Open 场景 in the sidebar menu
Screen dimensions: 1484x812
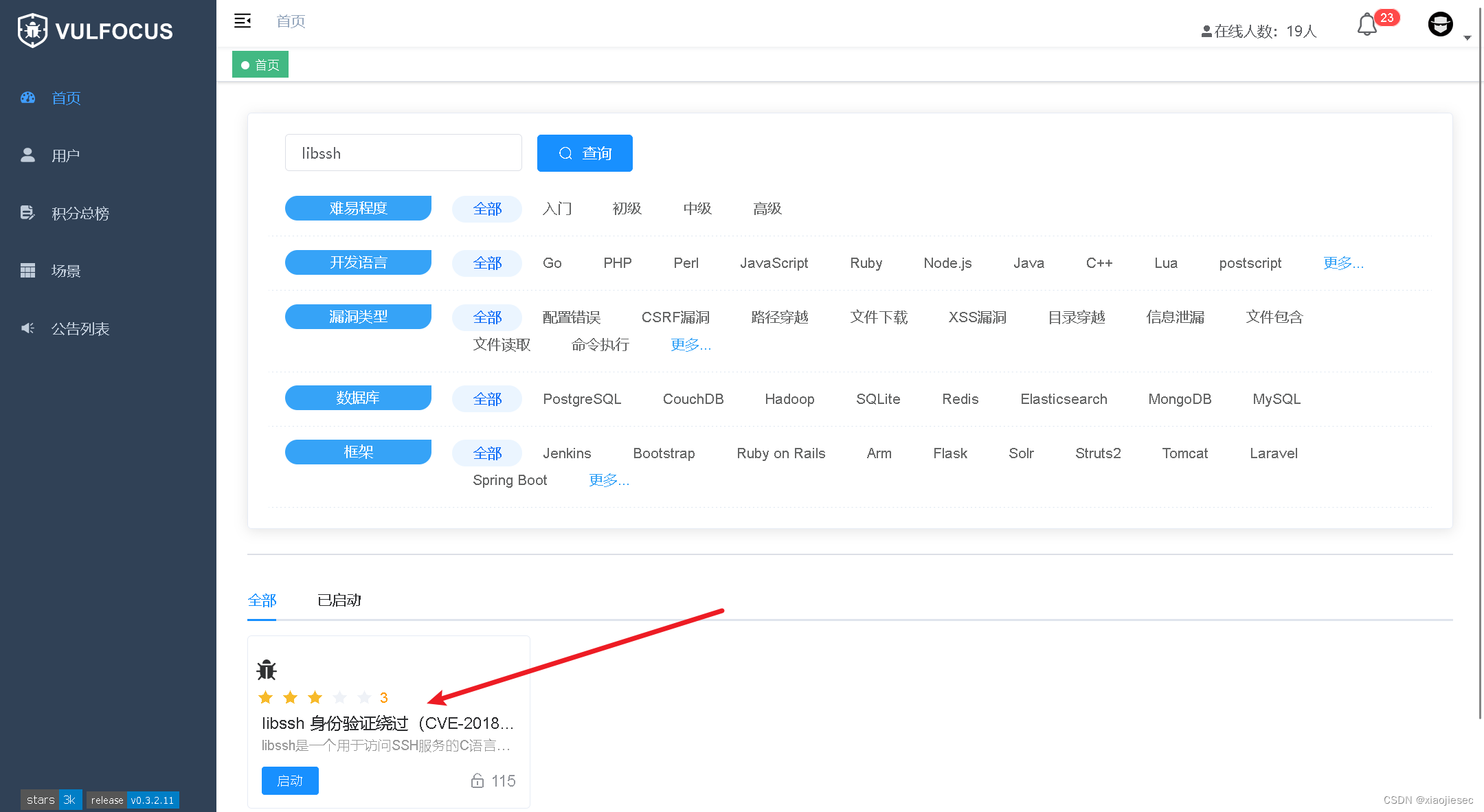pos(66,271)
